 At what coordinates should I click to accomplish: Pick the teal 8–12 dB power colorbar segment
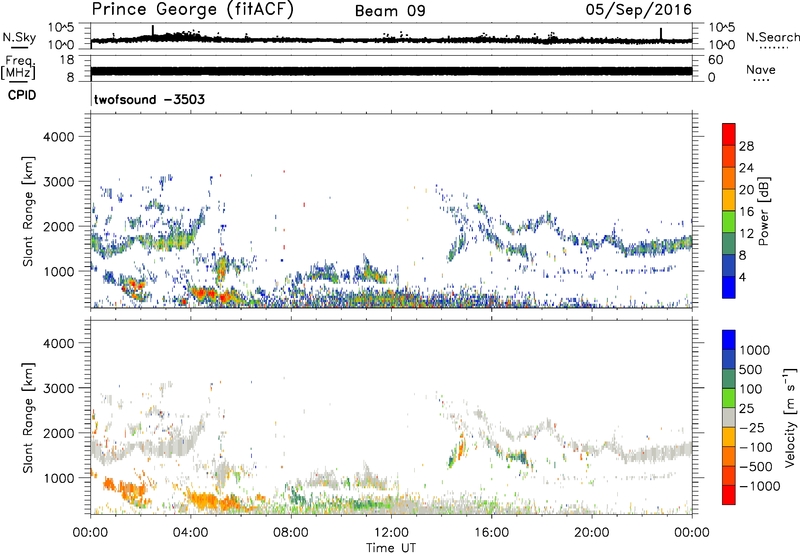pyautogui.click(x=729, y=244)
